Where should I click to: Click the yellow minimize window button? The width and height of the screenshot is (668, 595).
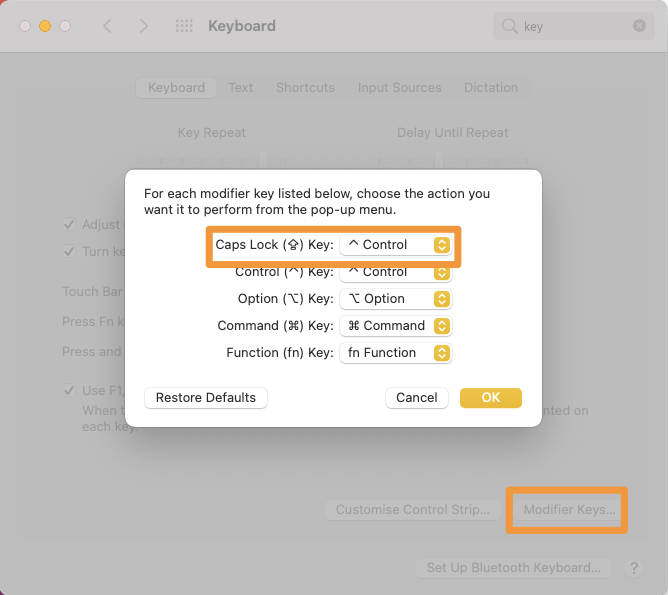tap(45, 26)
